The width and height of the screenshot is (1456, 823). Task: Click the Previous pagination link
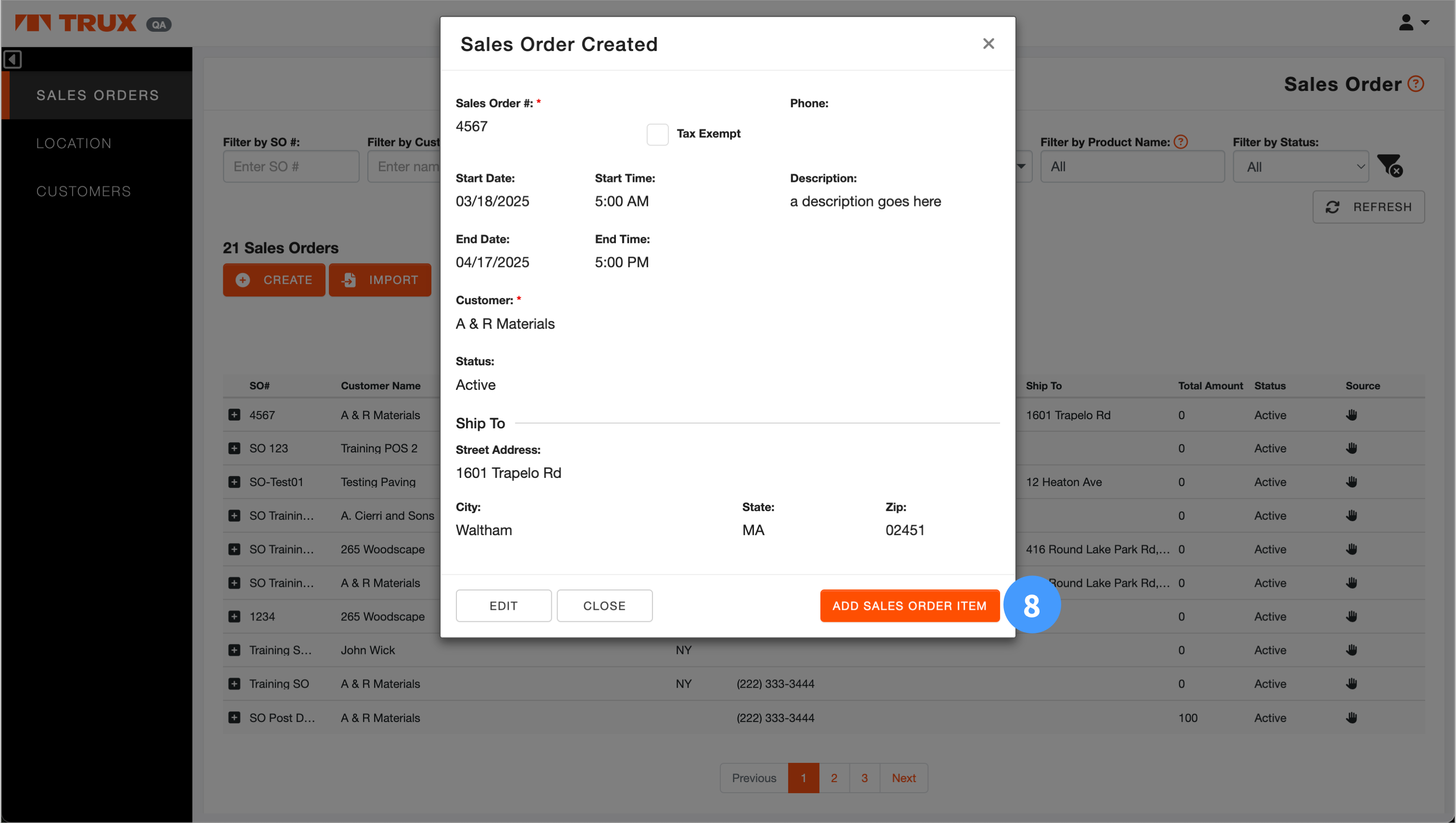(x=754, y=778)
